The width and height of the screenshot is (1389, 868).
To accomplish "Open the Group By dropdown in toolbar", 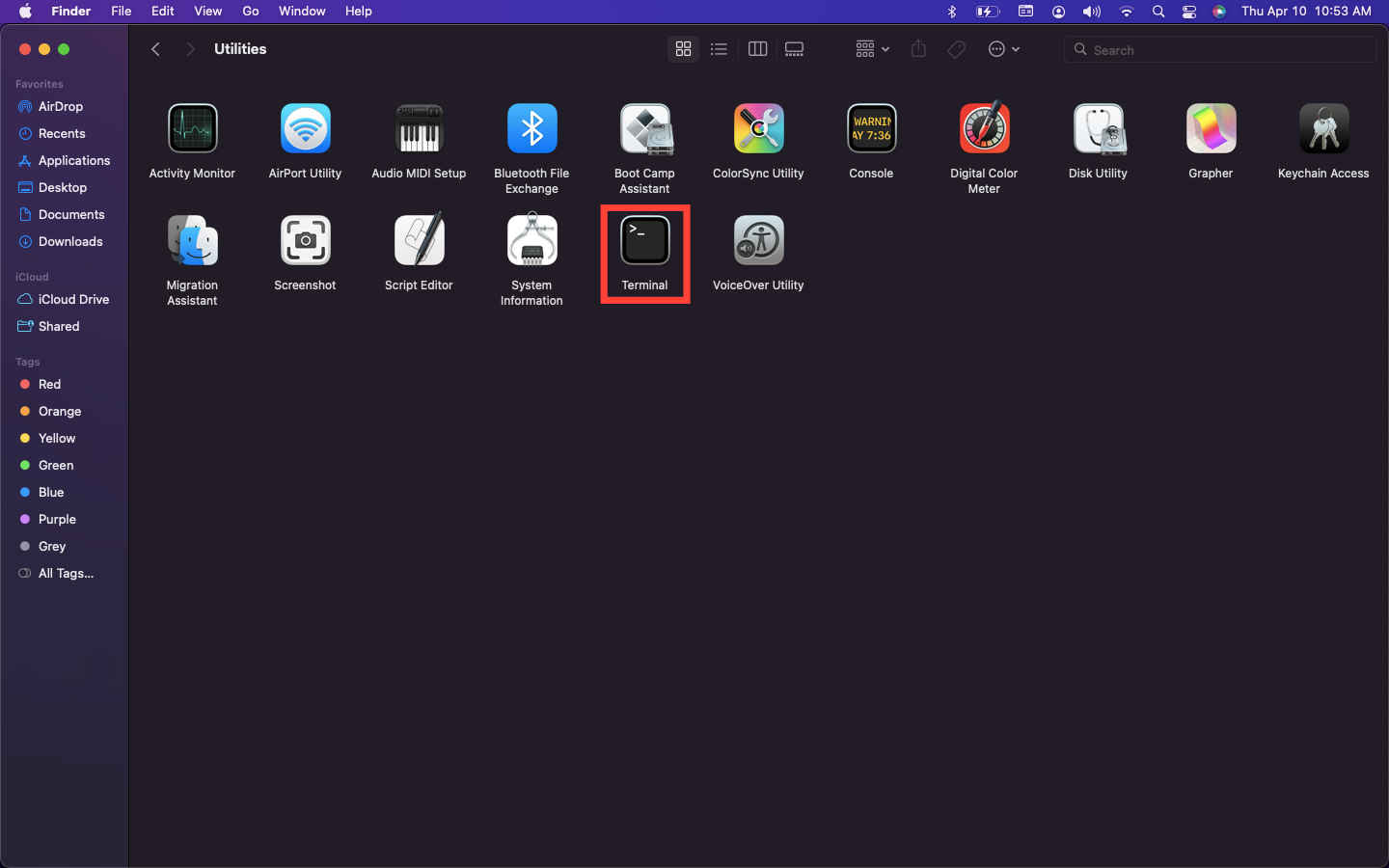I will point(872,49).
